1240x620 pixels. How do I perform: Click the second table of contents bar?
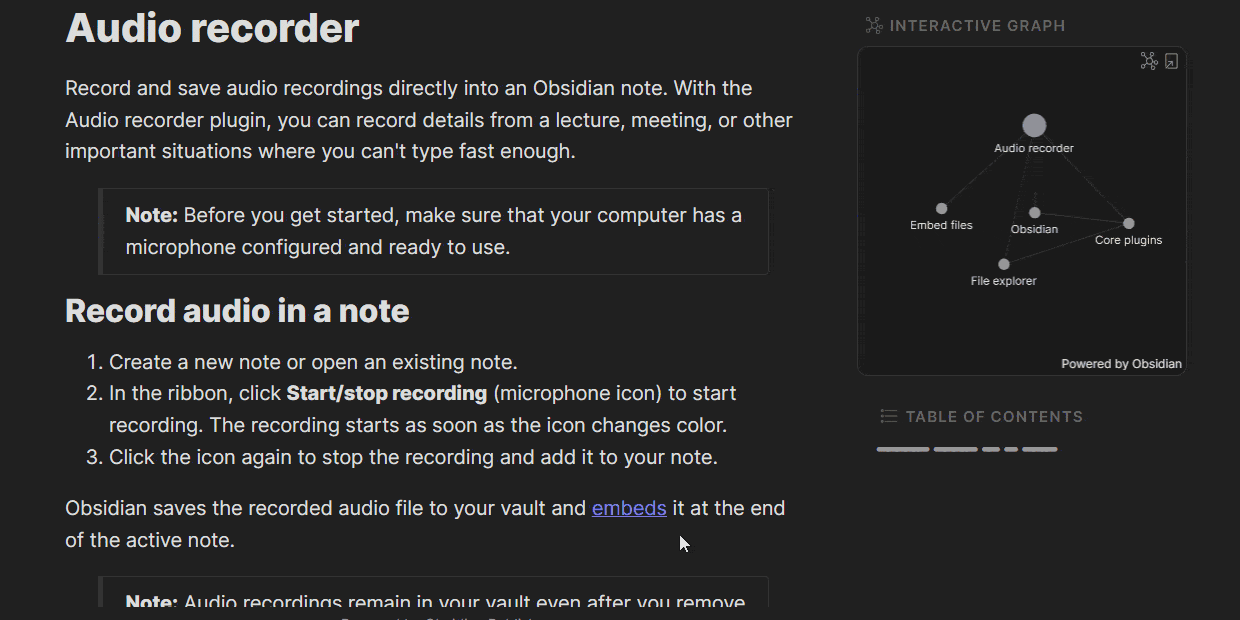click(x=955, y=449)
